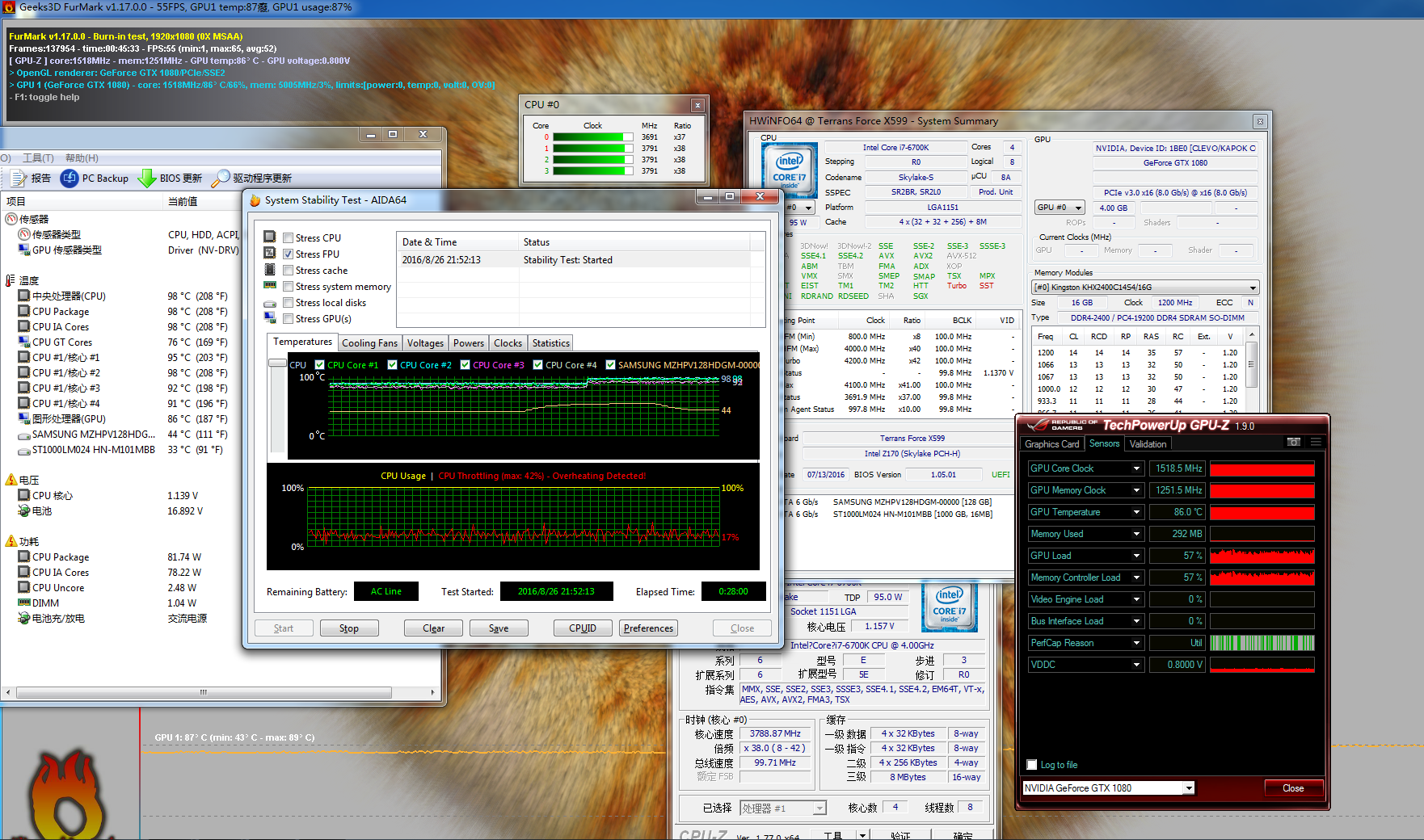Screen dimensions: 1424x840
Task: Open the Validation tab in GPU-Z
Action: pyautogui.click(x=1148, y=444)
